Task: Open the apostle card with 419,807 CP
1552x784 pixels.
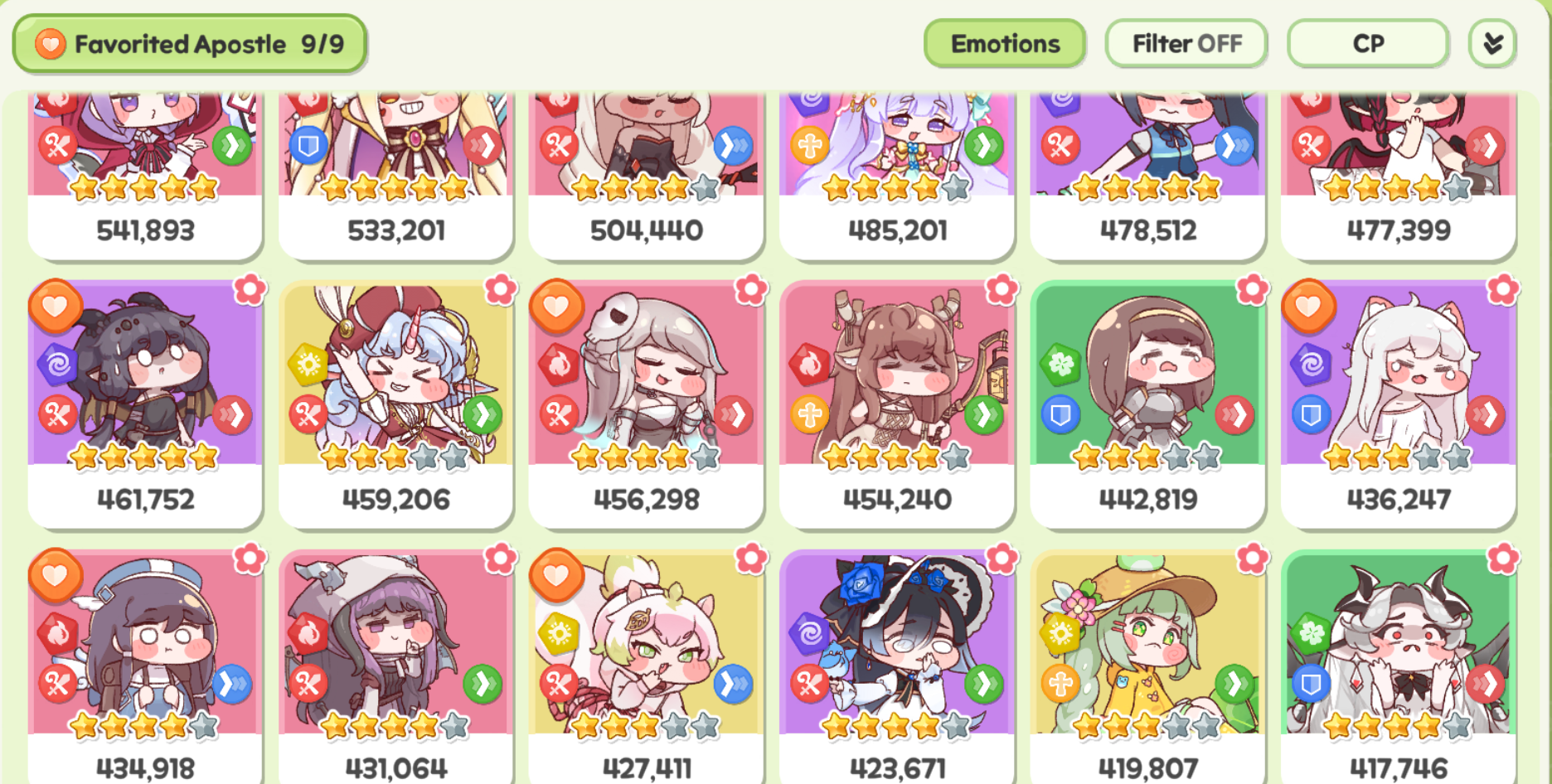Action: [1147, 667]
